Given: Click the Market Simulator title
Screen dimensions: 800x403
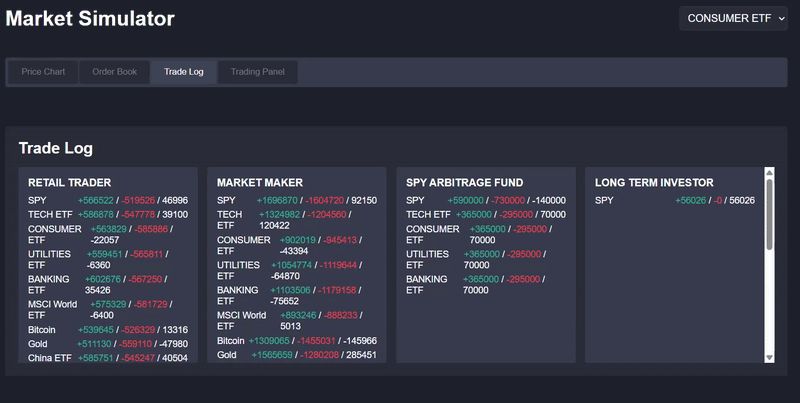Looking at the screenshot, I should click(x=90, y=19).
